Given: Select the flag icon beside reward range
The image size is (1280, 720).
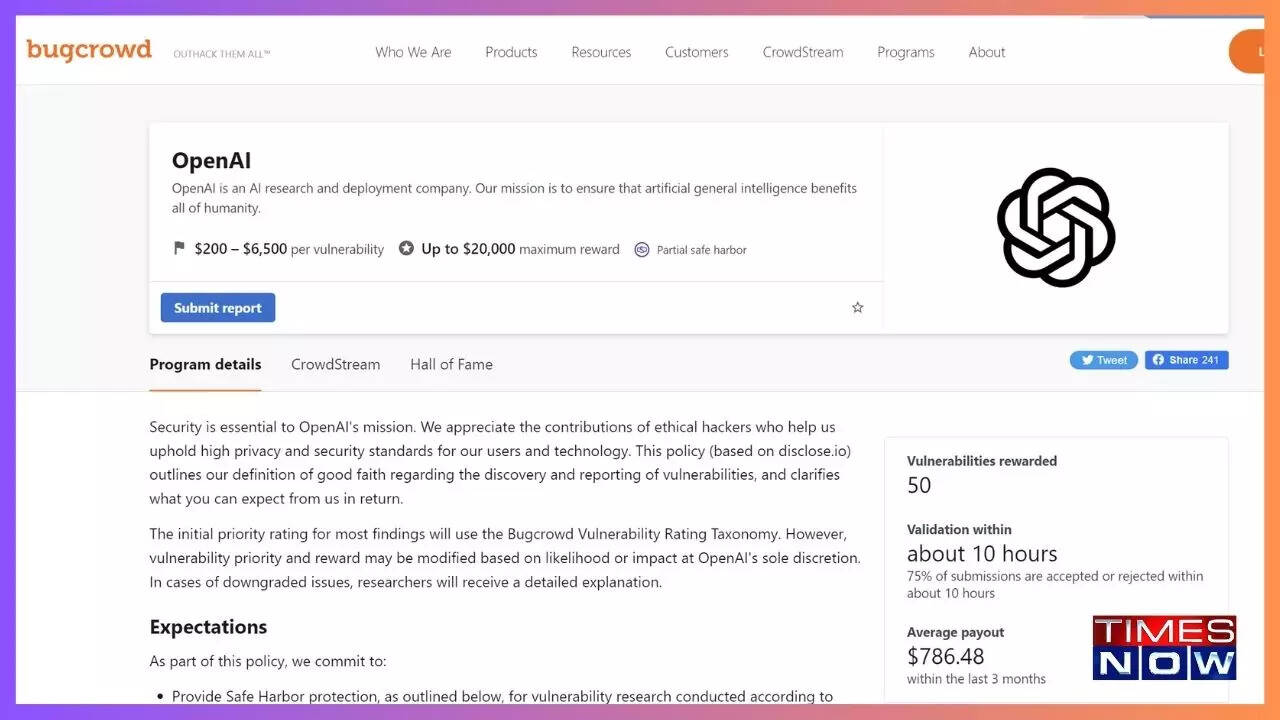Looking at the screenshot, I should click(x=180, y=248).
